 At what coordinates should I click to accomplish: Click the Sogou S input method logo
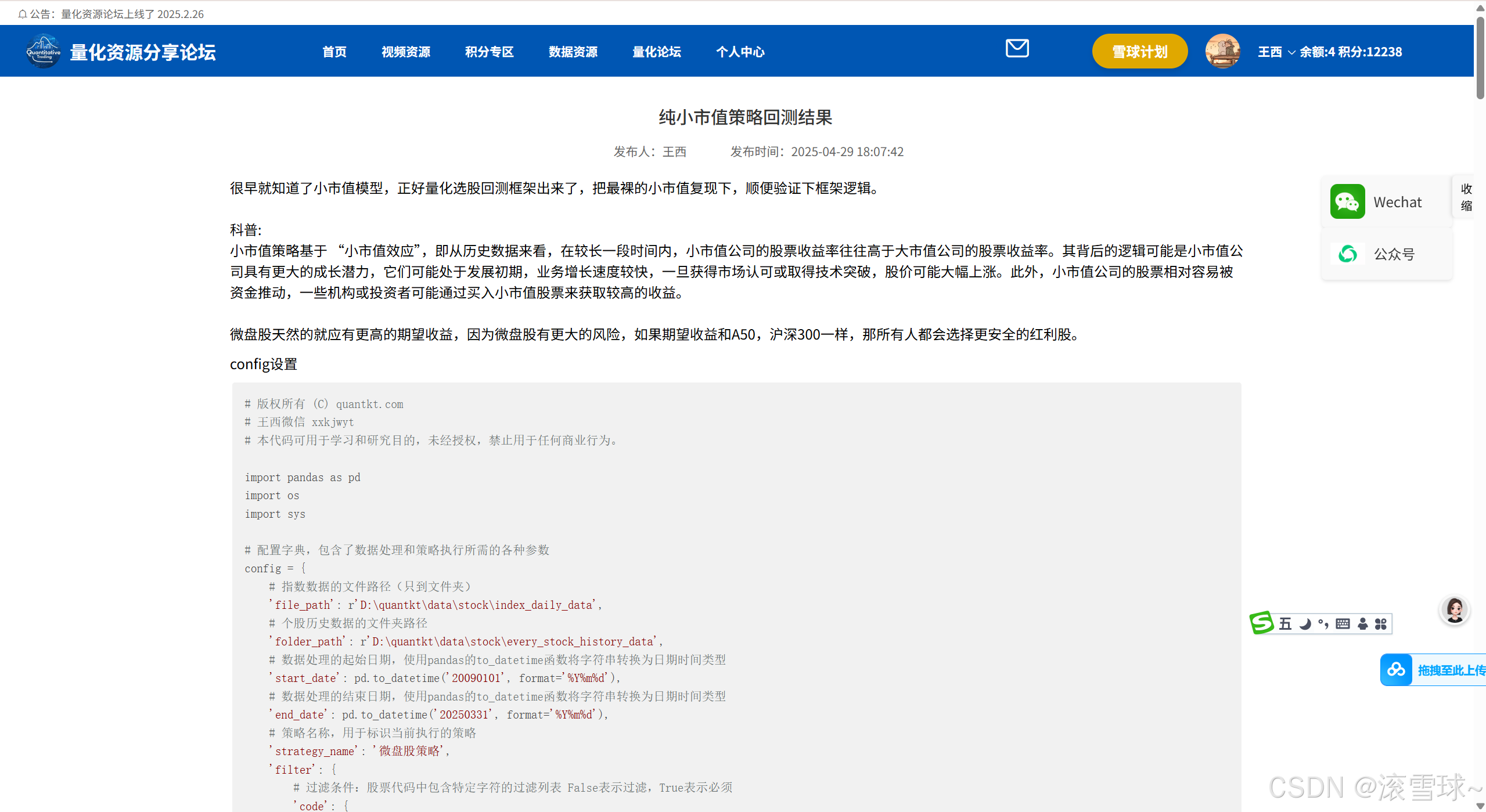coord(1262,623)
